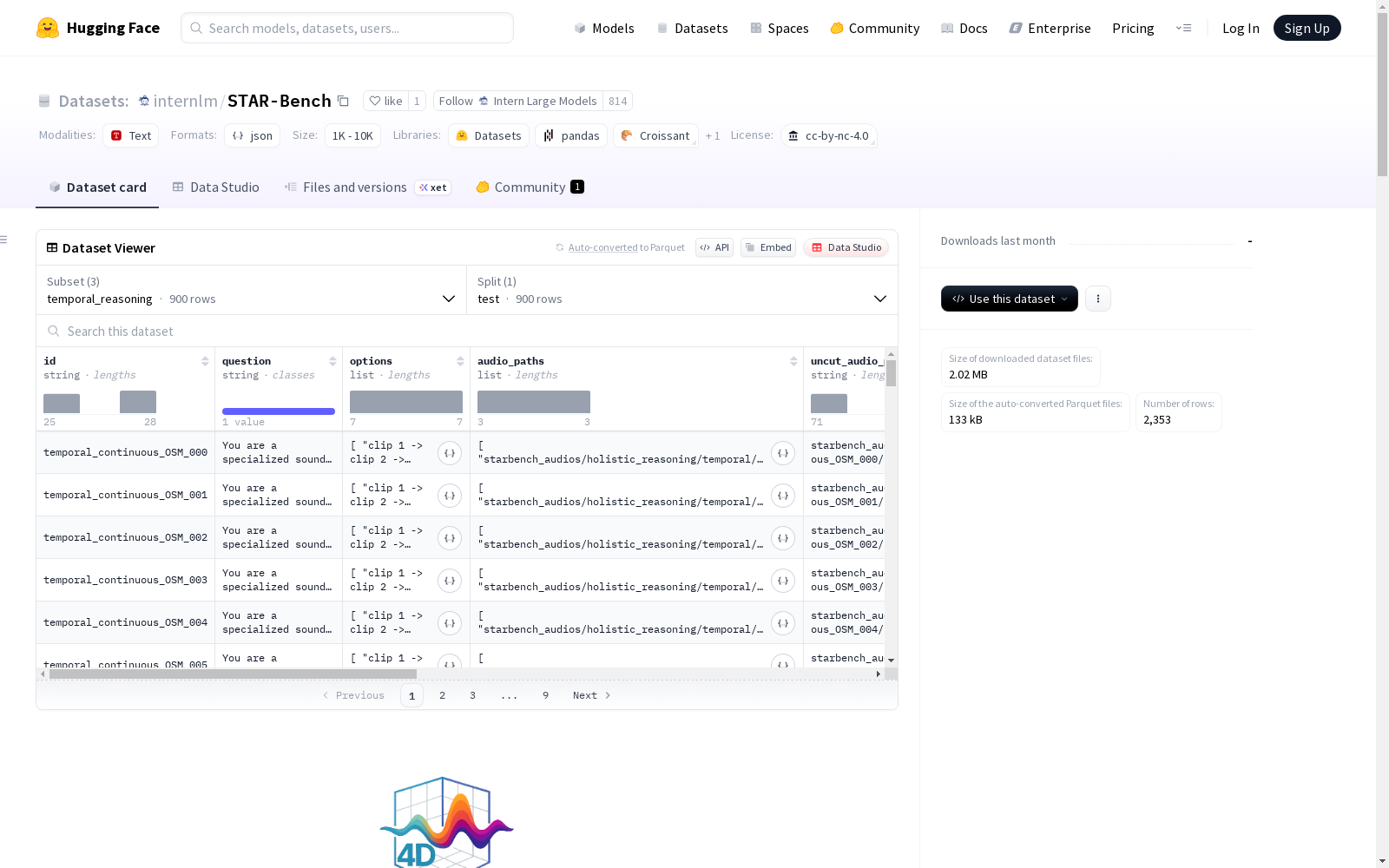Switch to the Data Studio tab
Image resolution: width=1389 pixels, height=868 pixels.
216,187
